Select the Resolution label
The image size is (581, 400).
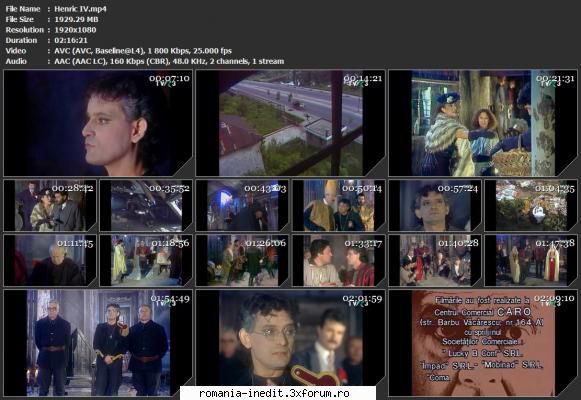tap(24, 30)
